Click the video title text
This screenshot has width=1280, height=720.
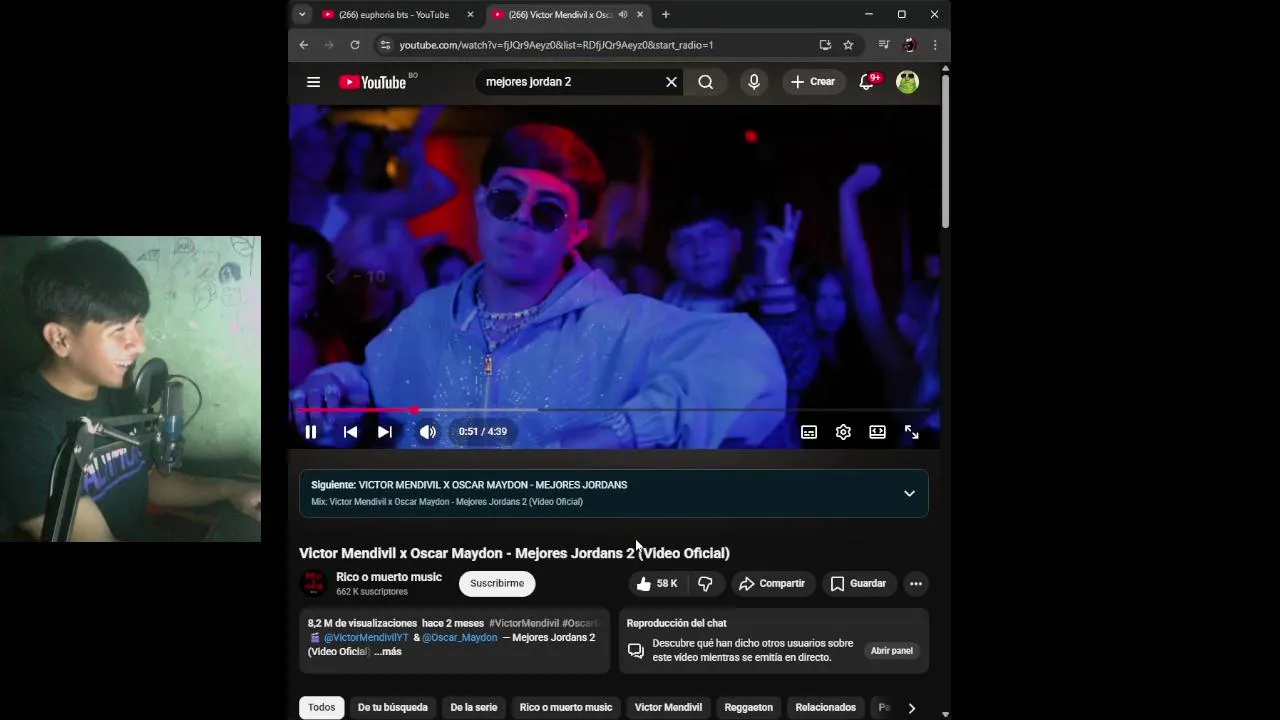click(514, 553)
